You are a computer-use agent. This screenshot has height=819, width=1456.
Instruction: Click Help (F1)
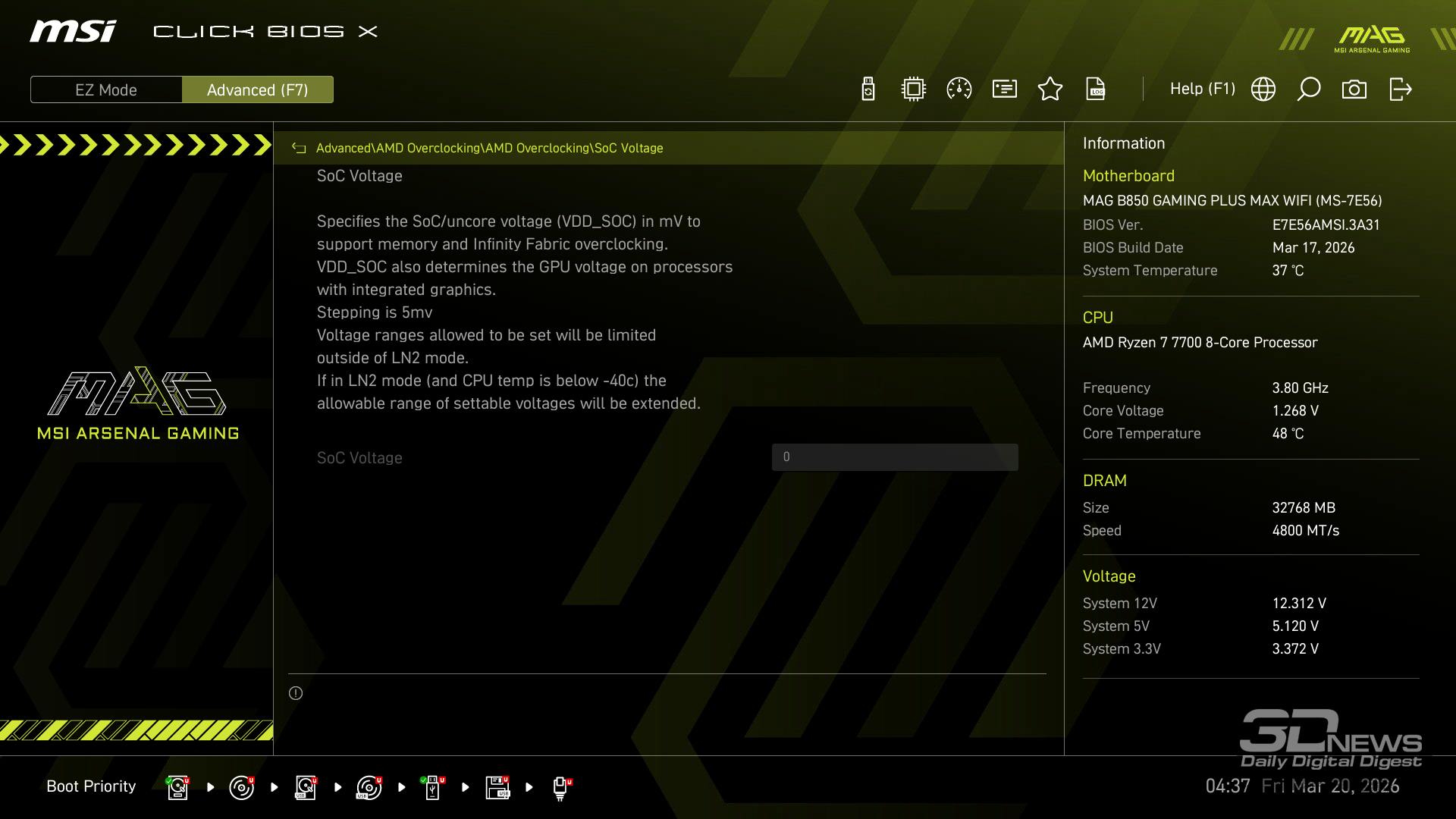(x=1202, y=89)
